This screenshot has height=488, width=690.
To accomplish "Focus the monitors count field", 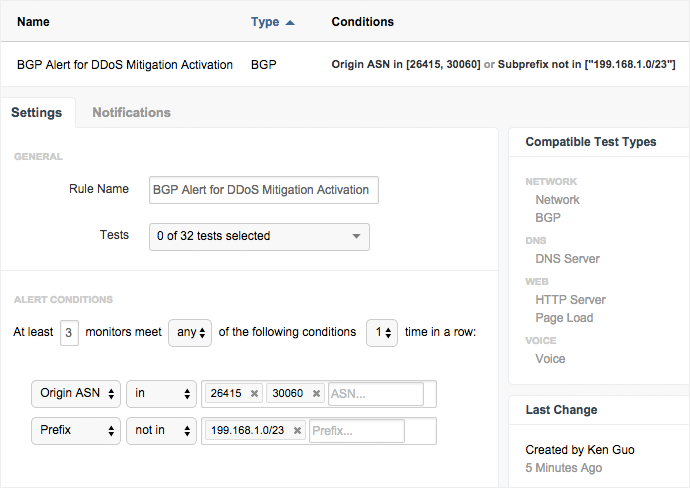I will click(x=69, y=333).
